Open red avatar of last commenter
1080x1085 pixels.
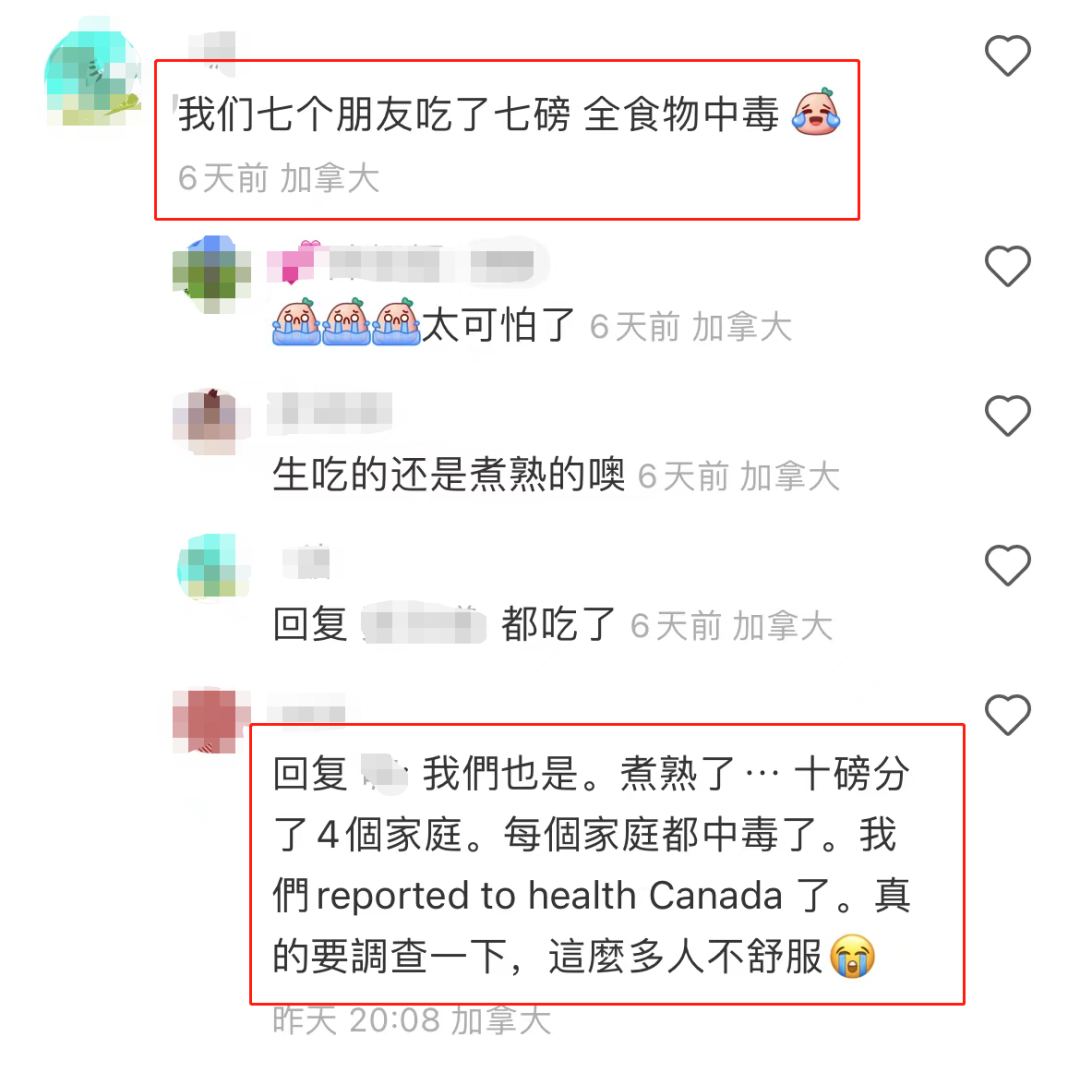[210, 720]
